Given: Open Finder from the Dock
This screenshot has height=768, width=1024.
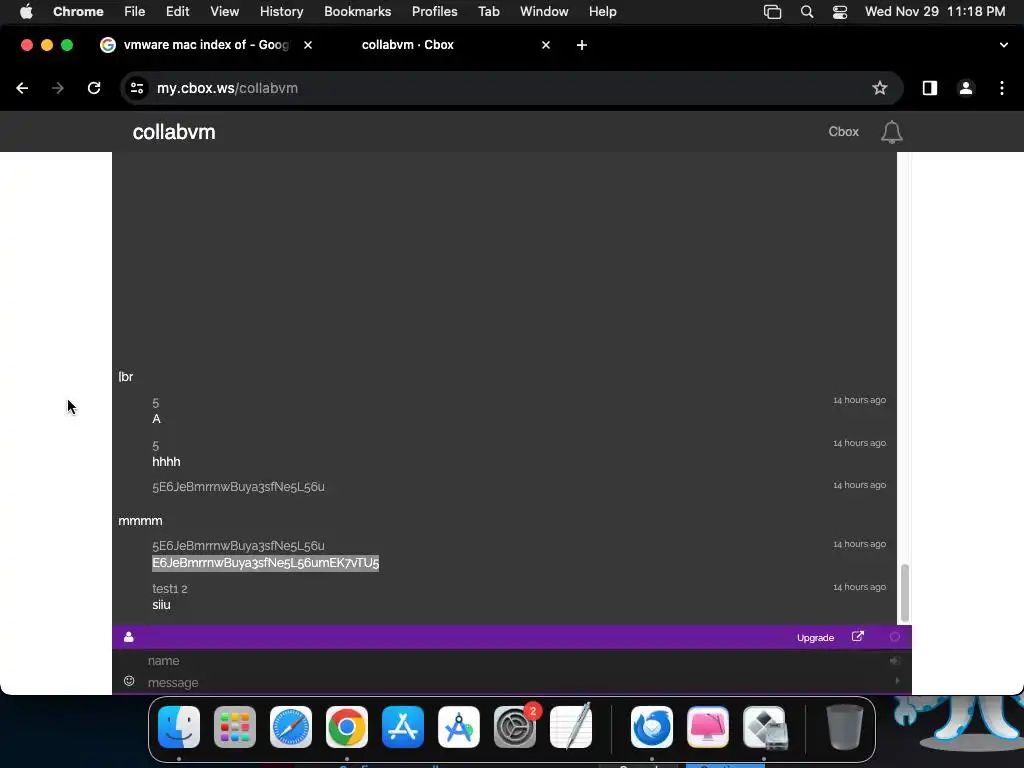Looking at the screenshot, I should [x=179, y=727].
